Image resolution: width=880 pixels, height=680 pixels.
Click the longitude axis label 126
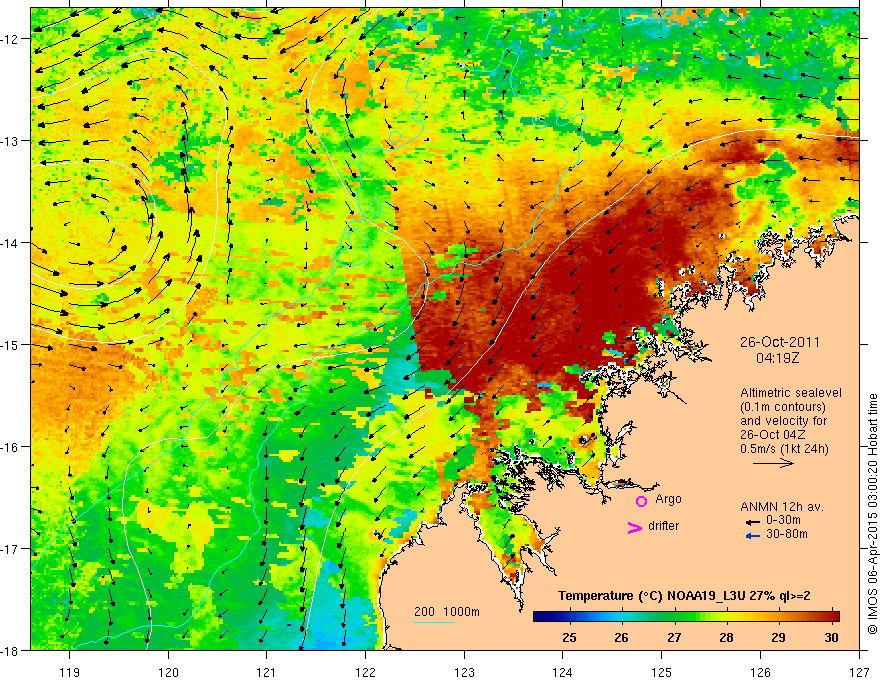tap(760, 672)
